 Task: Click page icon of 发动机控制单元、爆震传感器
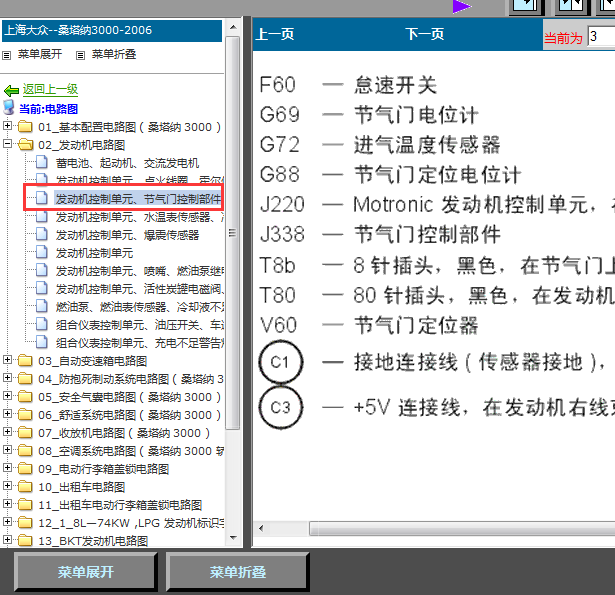(x=42, y=234)
